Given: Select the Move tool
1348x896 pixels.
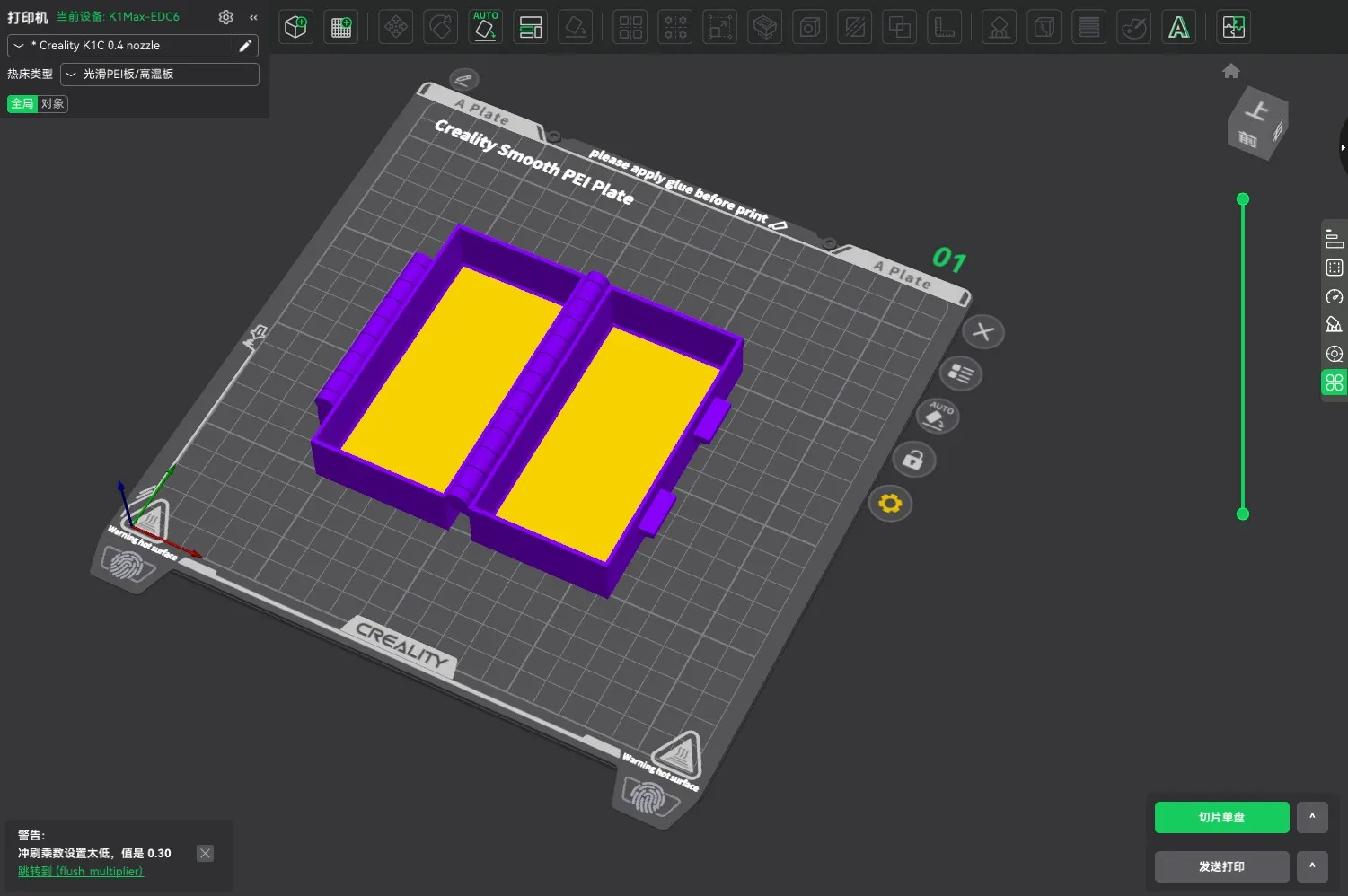Looking at the screenshot, I should point(396,27).
